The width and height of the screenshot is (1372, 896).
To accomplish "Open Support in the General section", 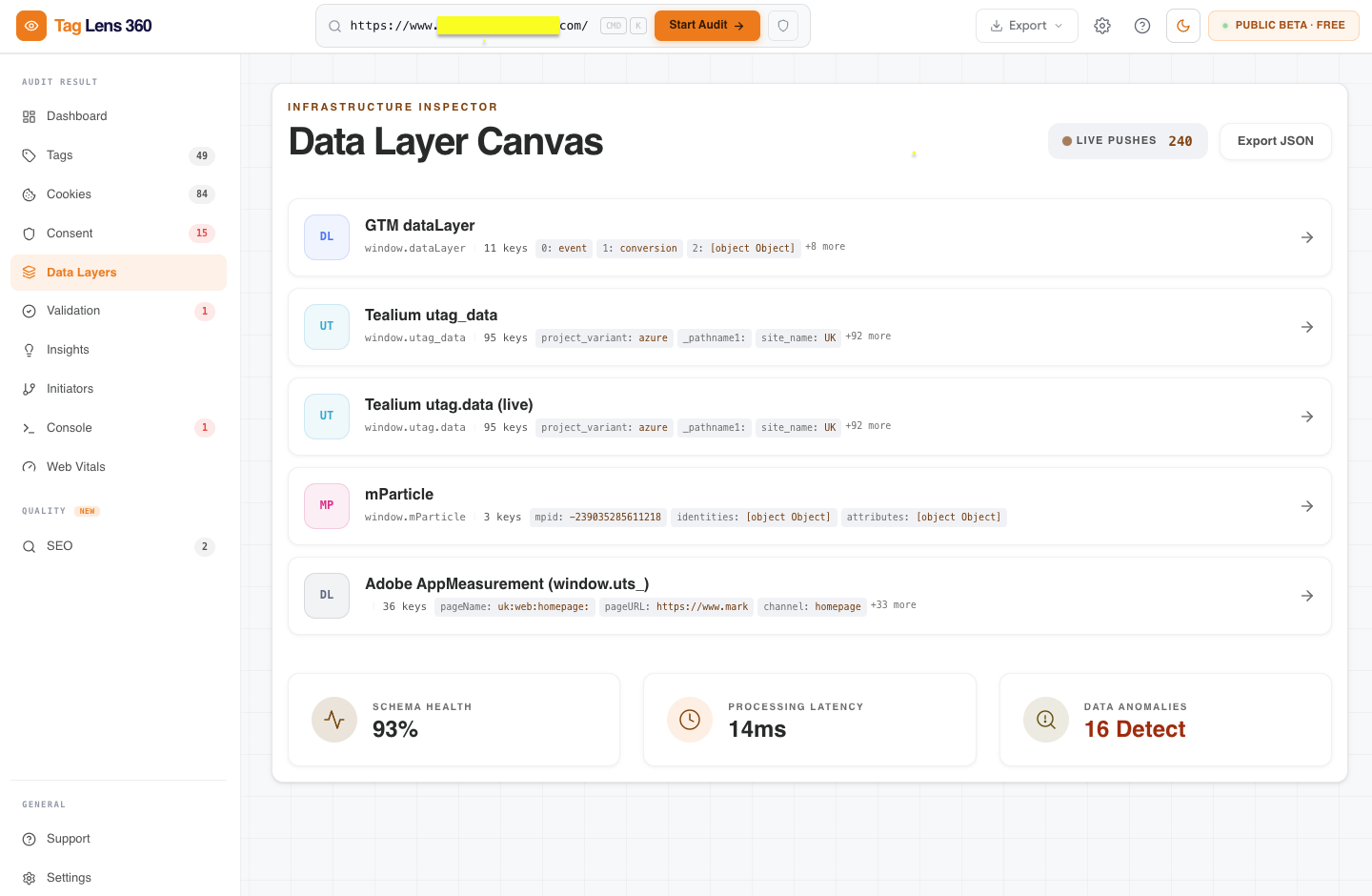I will pyautogui.click(x=118, y=839).
